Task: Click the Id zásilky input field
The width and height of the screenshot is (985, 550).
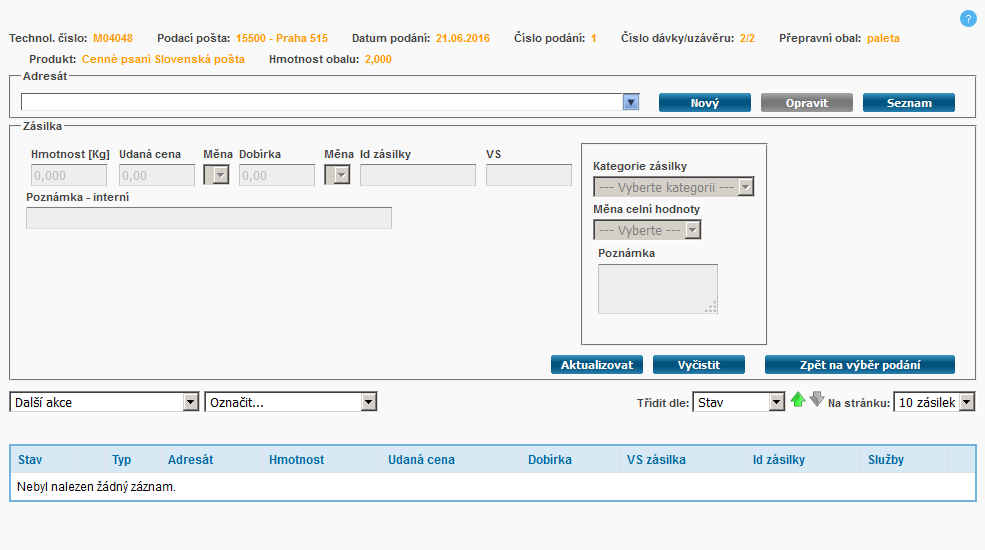Action: coord(417,176)
